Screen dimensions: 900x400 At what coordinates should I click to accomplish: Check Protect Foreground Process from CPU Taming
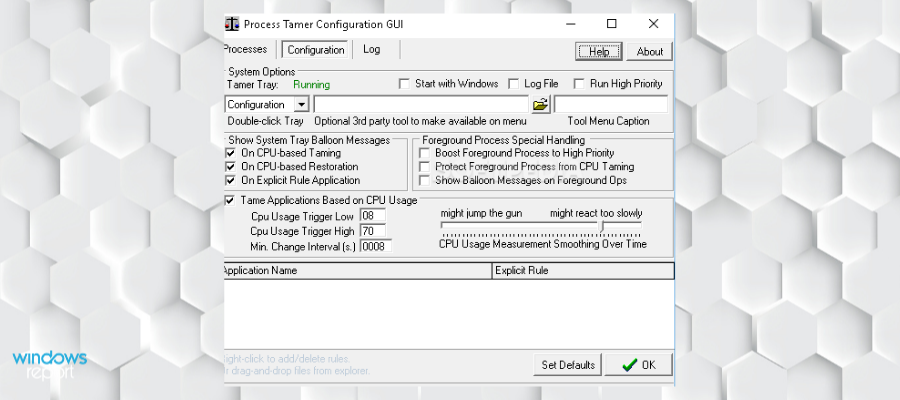[x=424, y=166]
